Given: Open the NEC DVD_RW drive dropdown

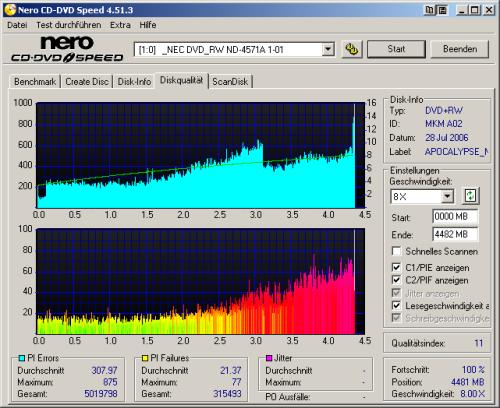Looking at the screenshot, I should click(328, 49).
